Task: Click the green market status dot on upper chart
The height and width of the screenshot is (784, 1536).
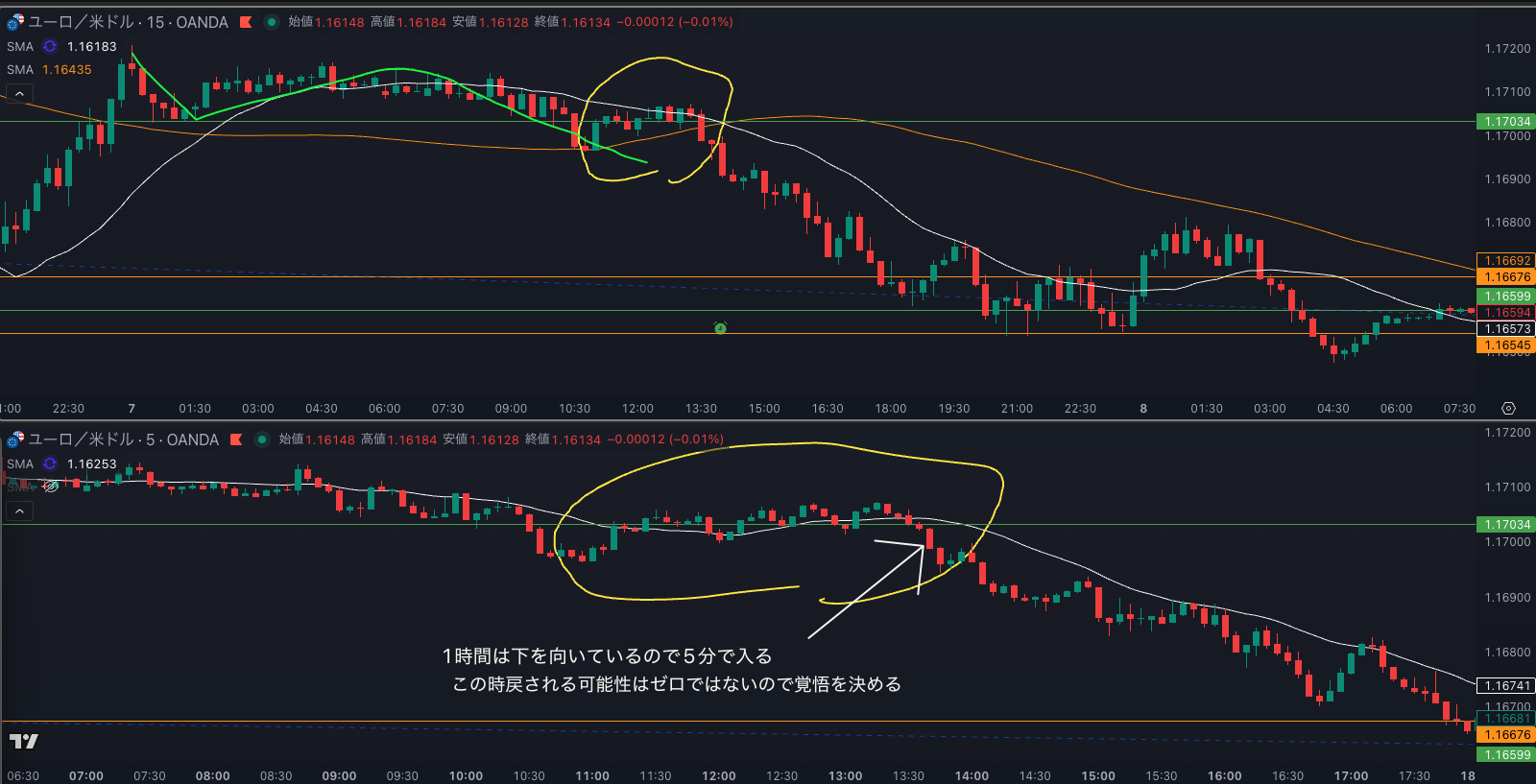Action: 272,22
